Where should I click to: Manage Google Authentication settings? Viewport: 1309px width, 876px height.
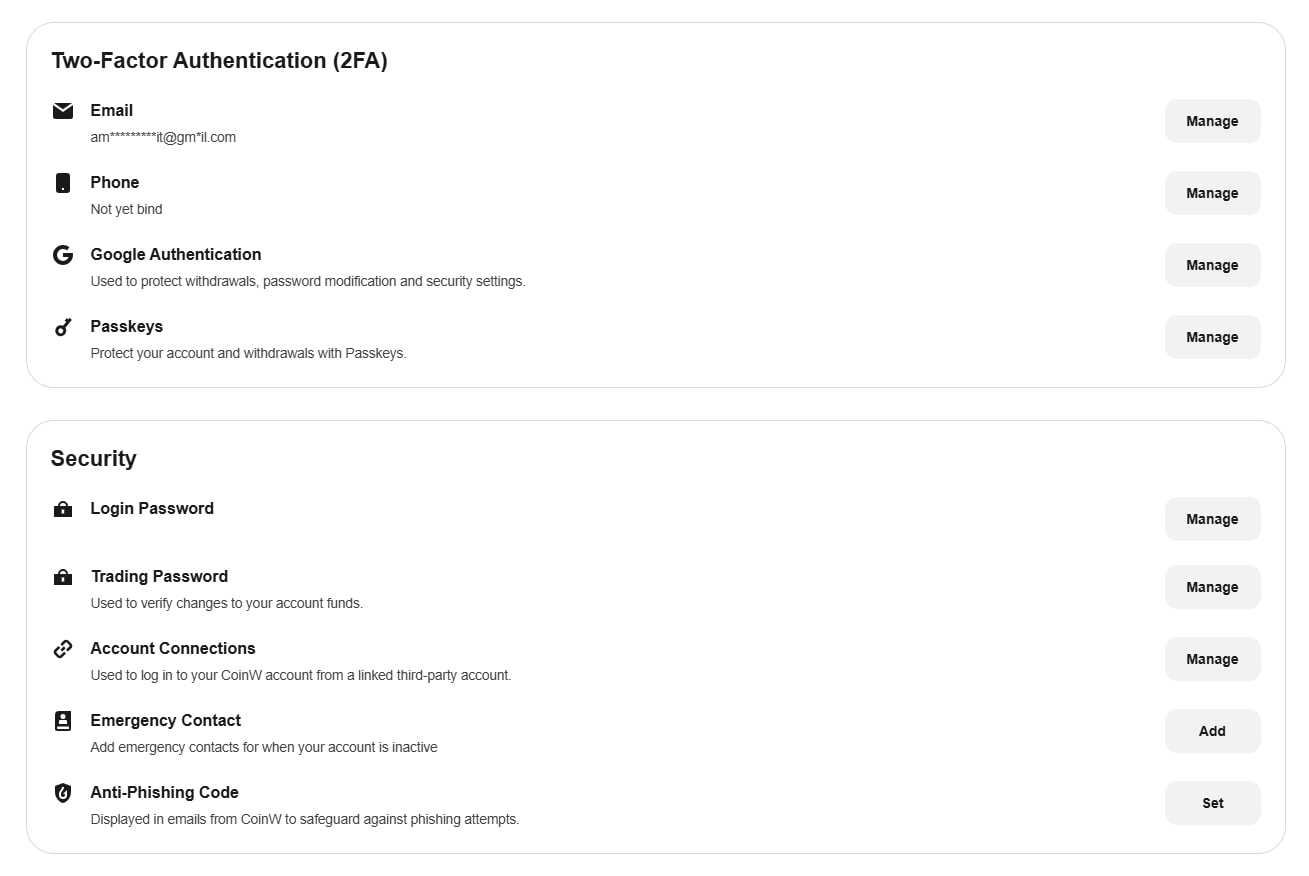1212,265
